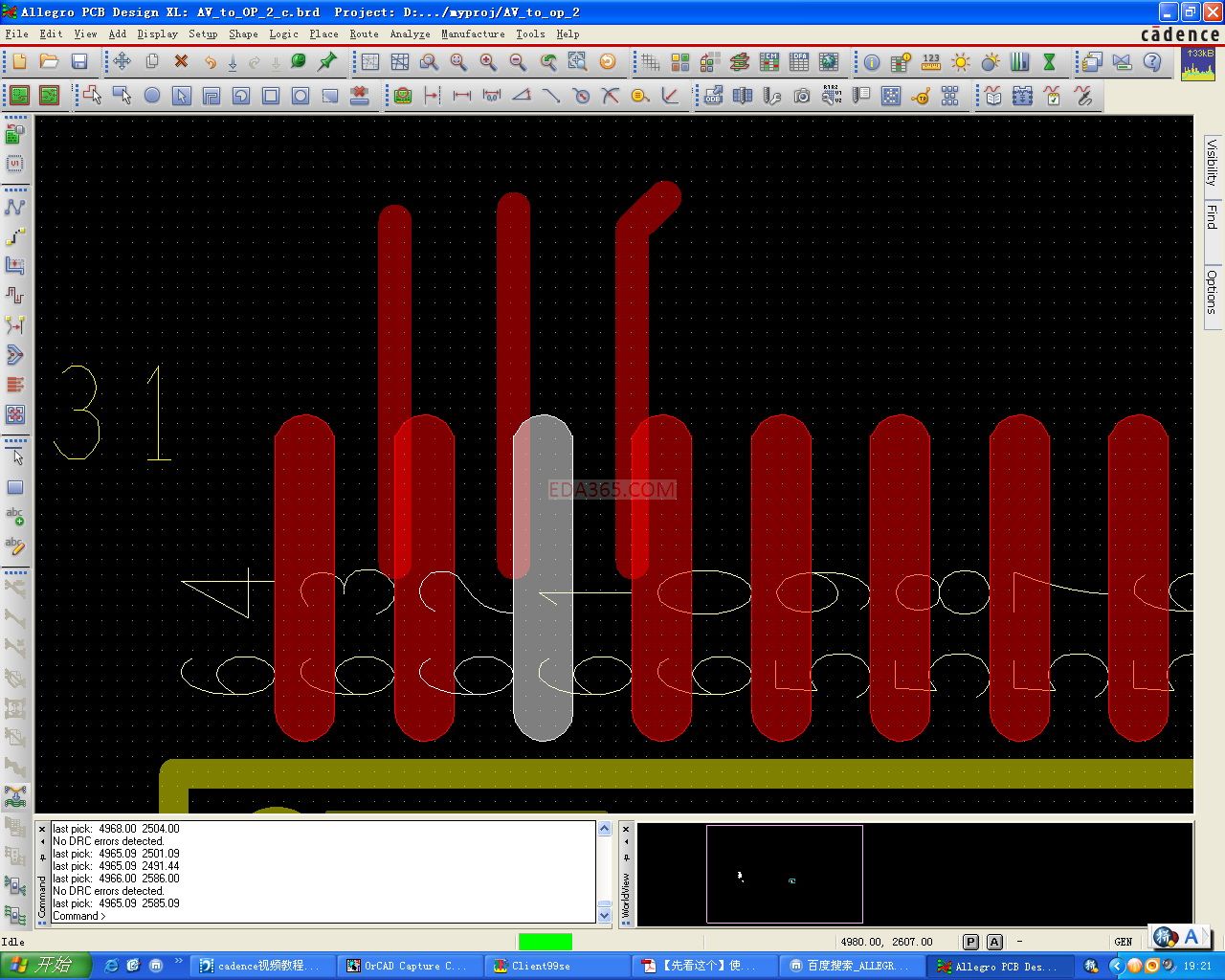Select the Move tool
Image resolution: width=1225 pixels, height=980 pixels.
tap(122, 62)
